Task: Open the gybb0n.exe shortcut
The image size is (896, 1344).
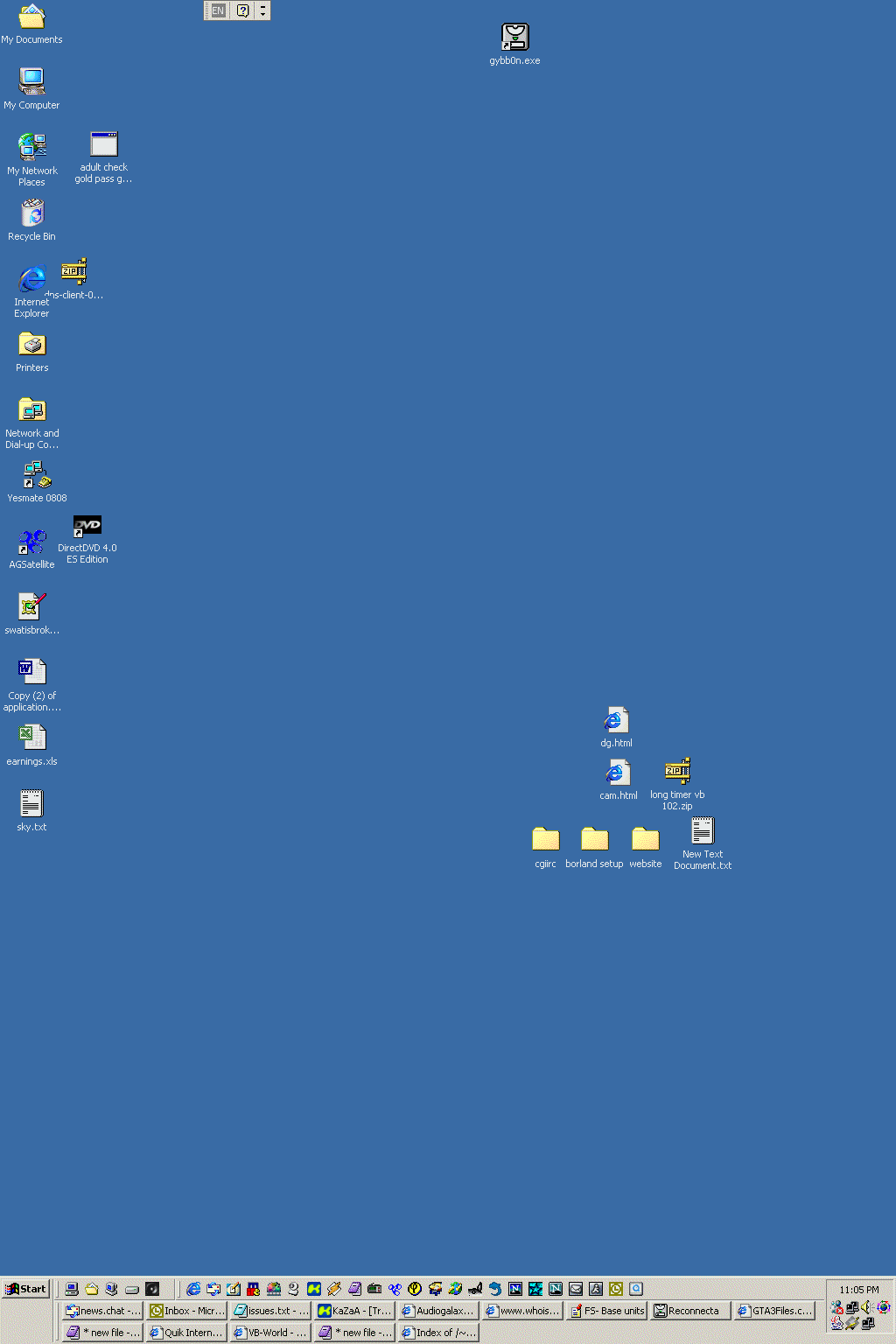Action: (x=514, y=38)
